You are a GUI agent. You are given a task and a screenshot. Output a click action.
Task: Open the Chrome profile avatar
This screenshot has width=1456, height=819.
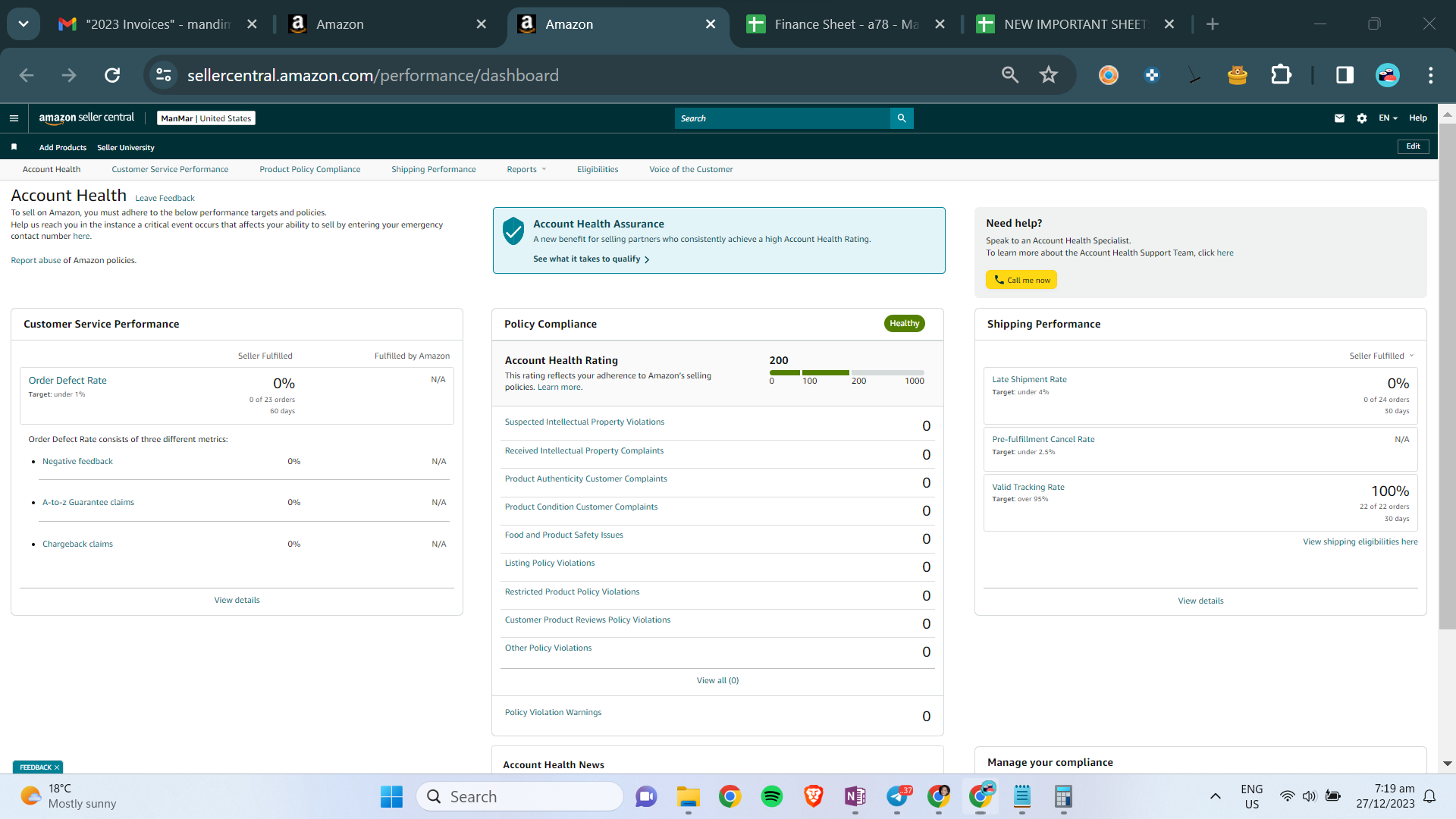[x=1388, y=75]
